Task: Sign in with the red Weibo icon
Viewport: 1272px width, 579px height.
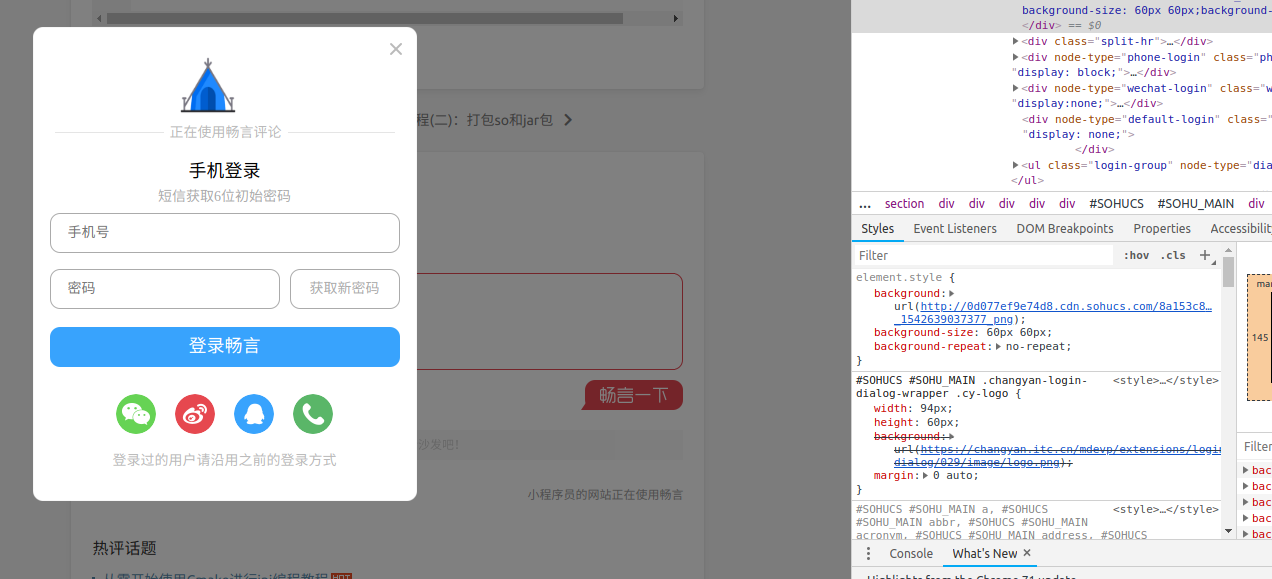Action: pos(195,414)
